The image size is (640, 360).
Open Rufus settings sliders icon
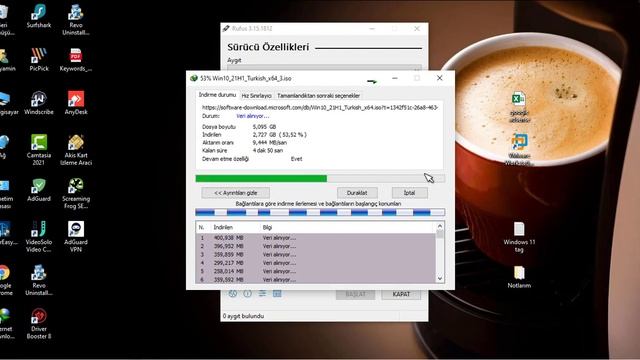[x=262, y=294]
